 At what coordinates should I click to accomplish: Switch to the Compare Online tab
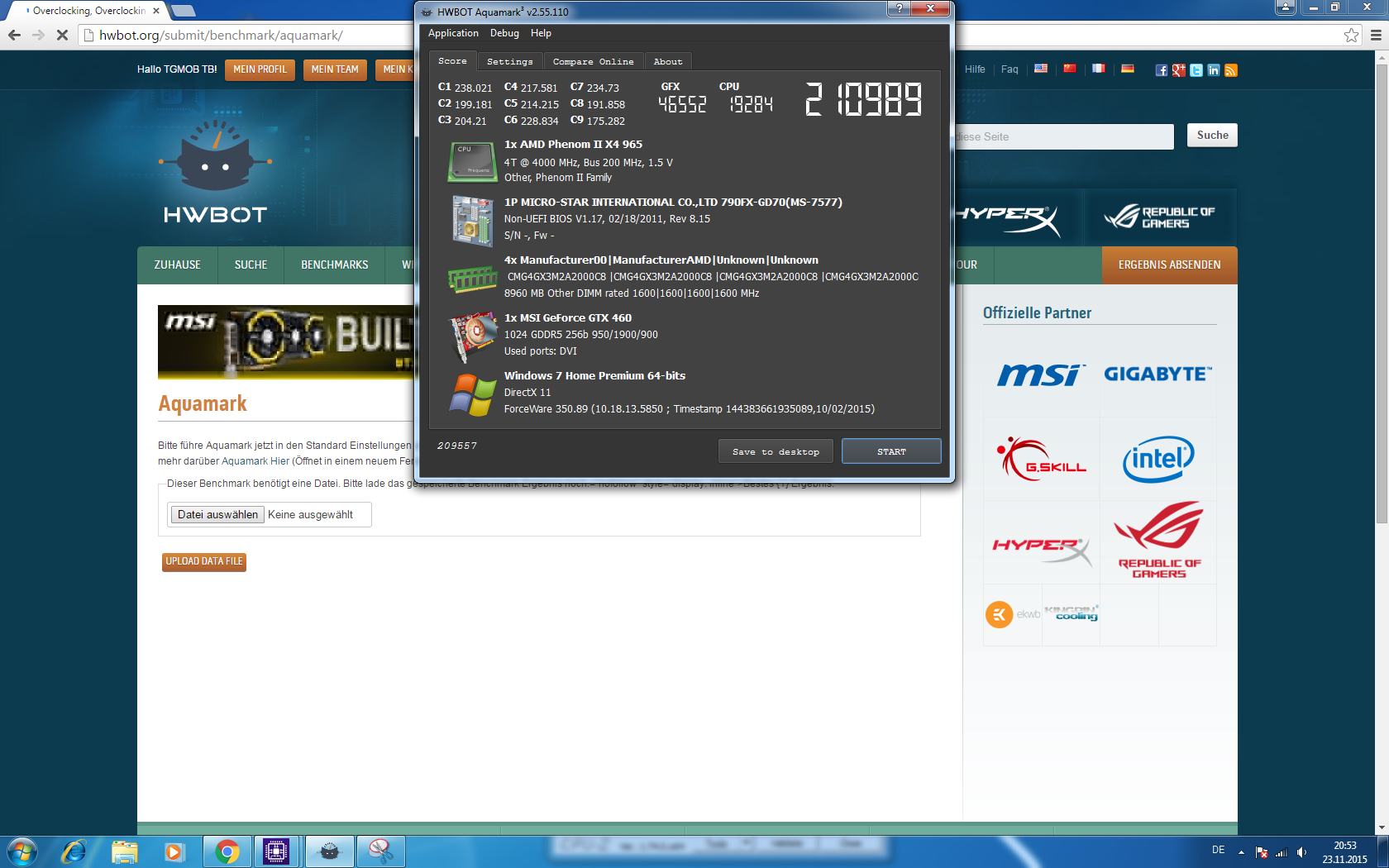pos(593,62)
